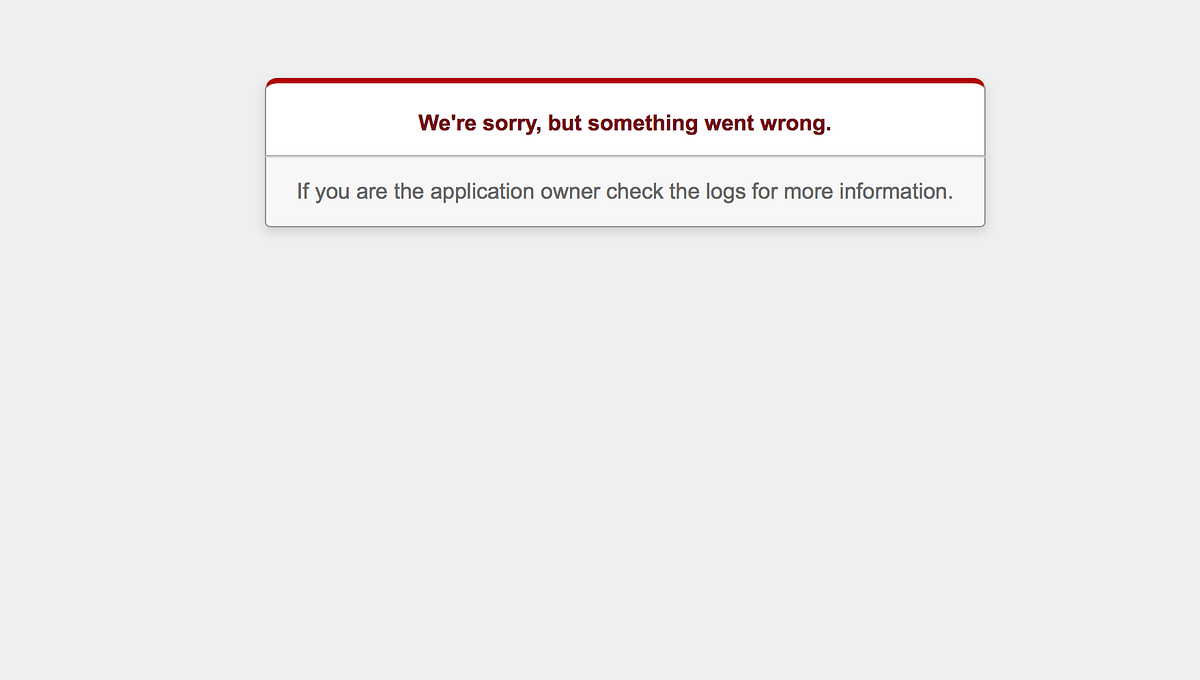Click the white header panel left of the heading
Screen dimensions: 1200x680
pyautogui.click(x=340, y=121)
